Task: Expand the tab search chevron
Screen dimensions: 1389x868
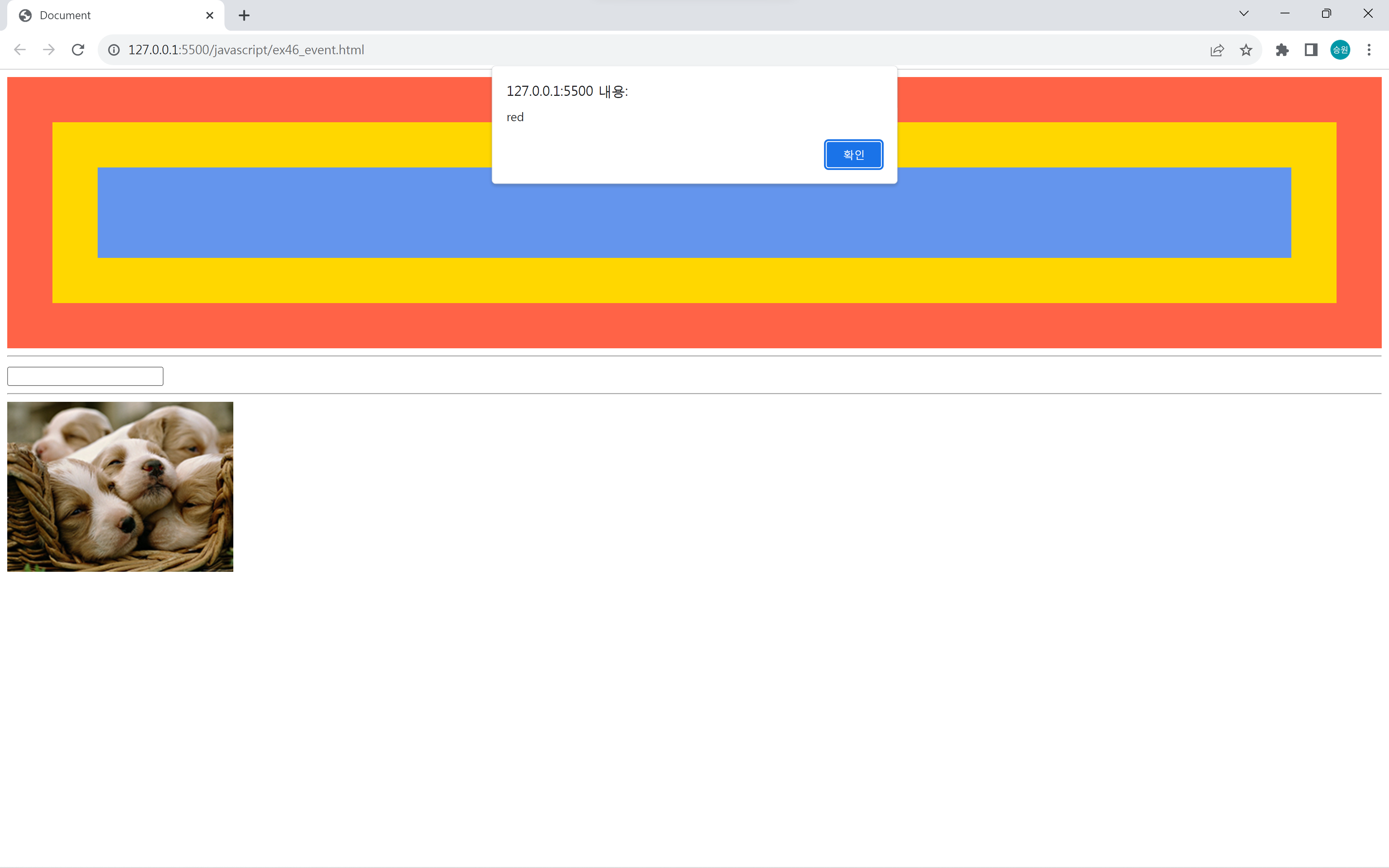Action: point(1244,14)
